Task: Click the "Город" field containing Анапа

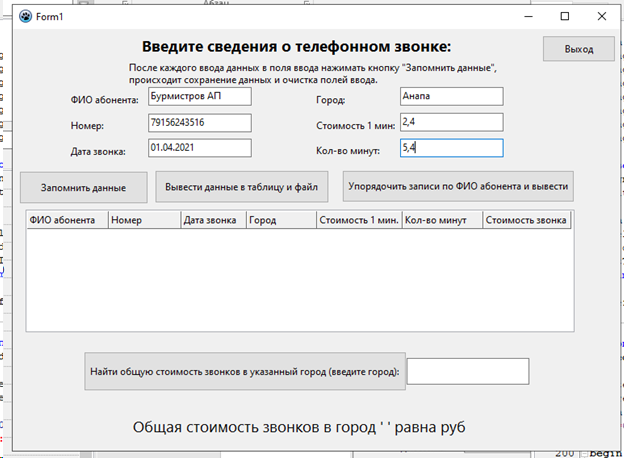Action: (449, 97)
